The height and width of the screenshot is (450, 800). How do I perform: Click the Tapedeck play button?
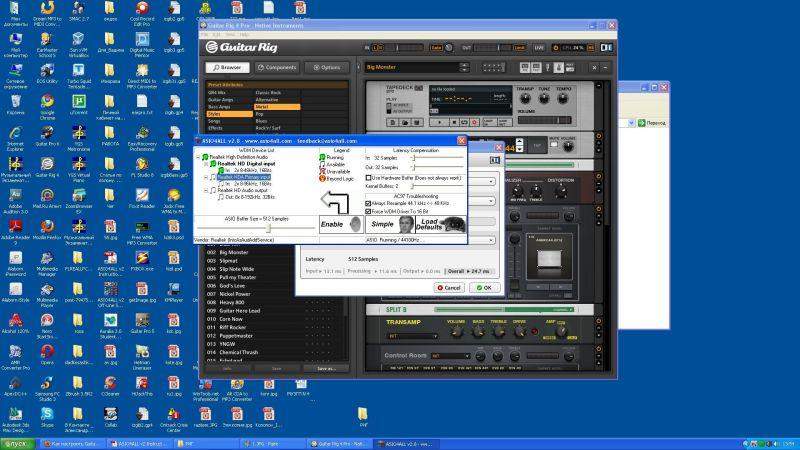(439, 122)
